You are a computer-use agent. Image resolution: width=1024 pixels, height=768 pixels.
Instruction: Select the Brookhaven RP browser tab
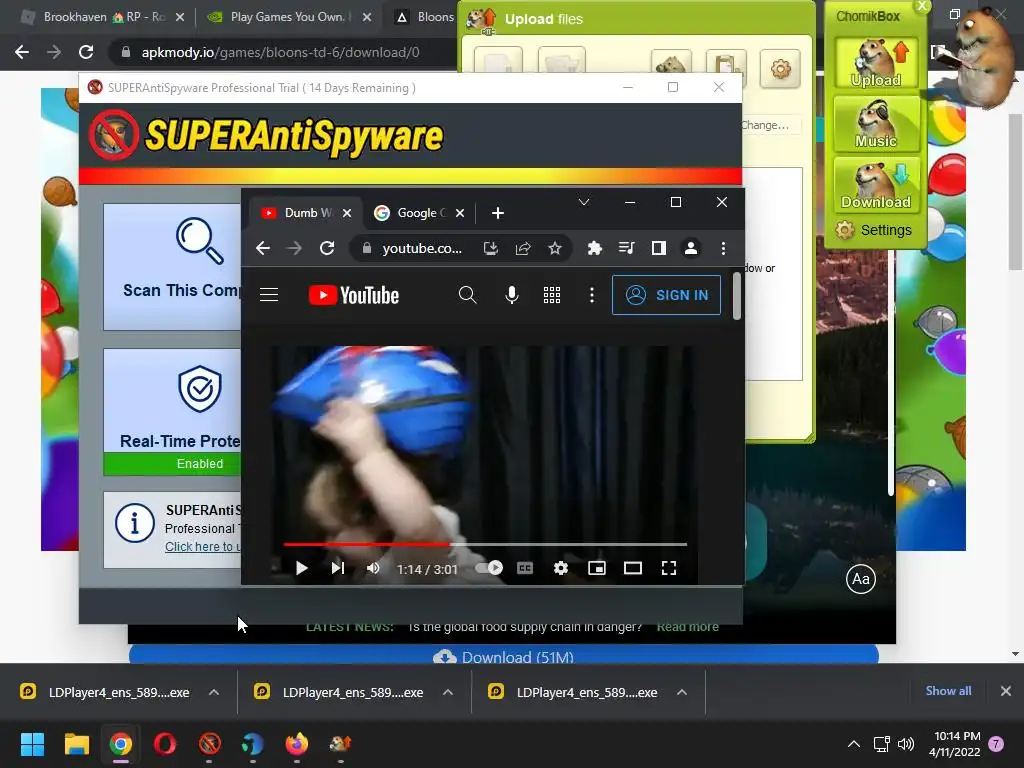coord(104,17)
